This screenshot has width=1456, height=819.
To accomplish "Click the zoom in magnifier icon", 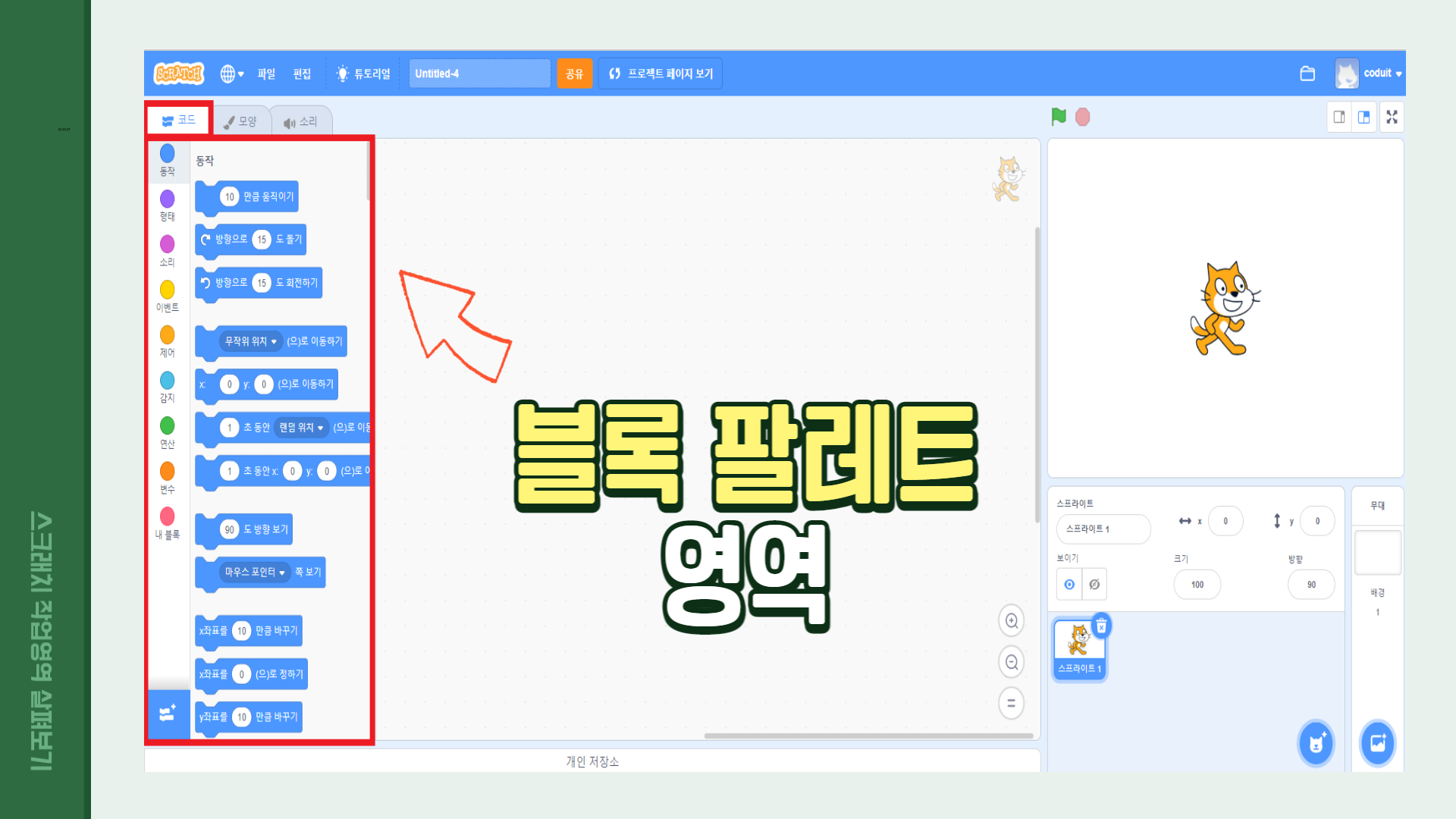I will click(x=1011, y=621).
